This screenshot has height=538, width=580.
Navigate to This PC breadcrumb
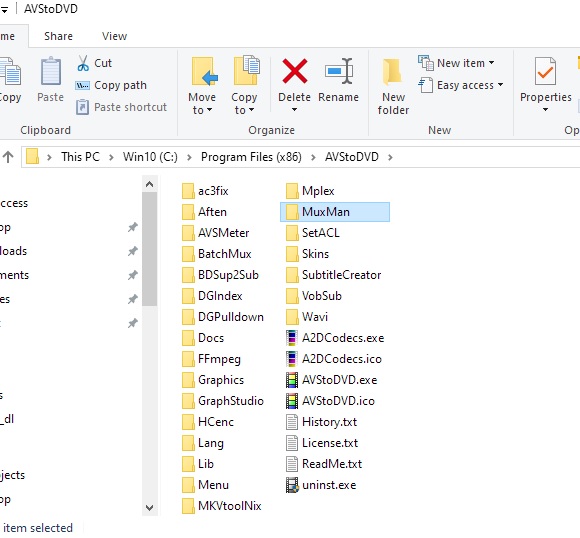[80, 157]
